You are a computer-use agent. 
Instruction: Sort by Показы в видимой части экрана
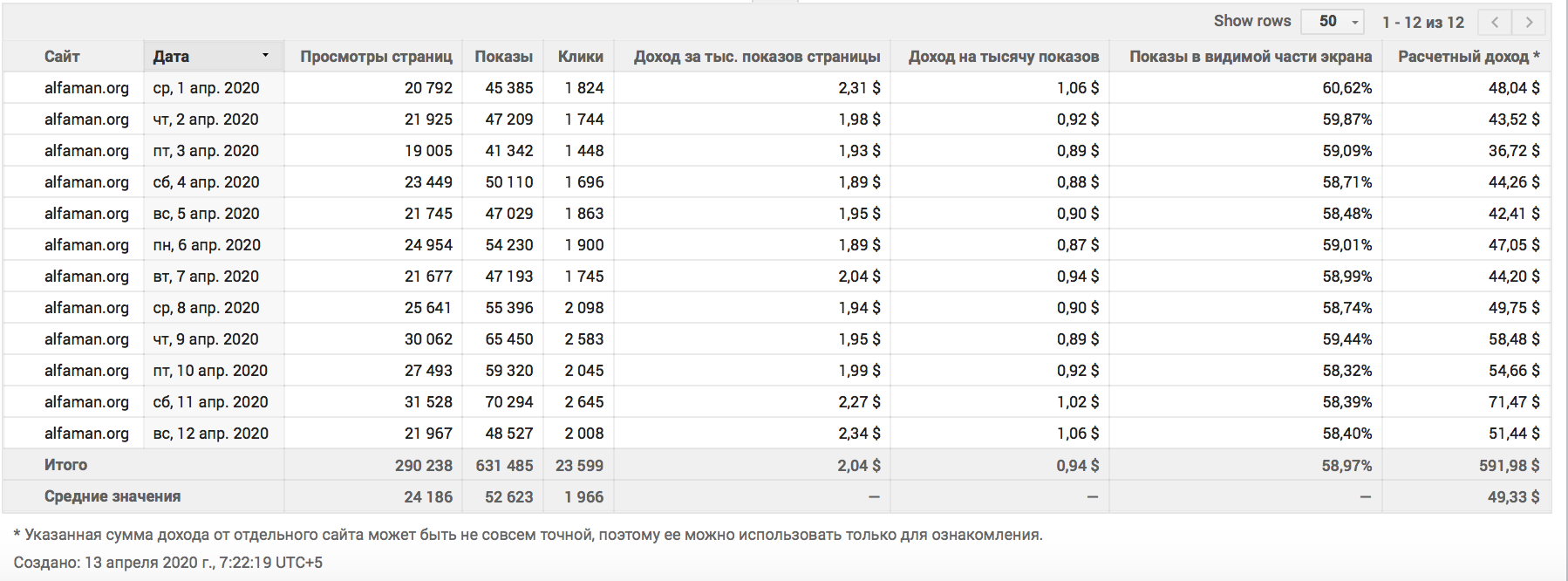[1251, 57]
